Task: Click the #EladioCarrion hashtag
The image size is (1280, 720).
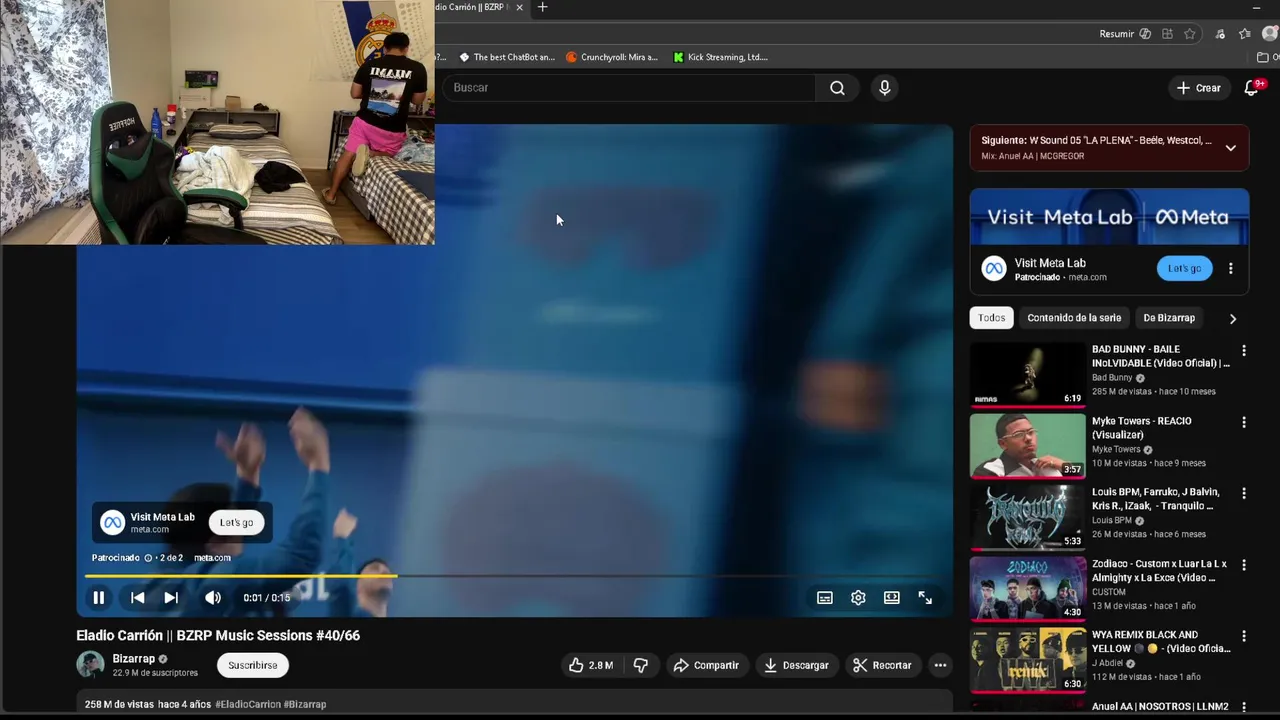Action: click(x=248, y=704)
